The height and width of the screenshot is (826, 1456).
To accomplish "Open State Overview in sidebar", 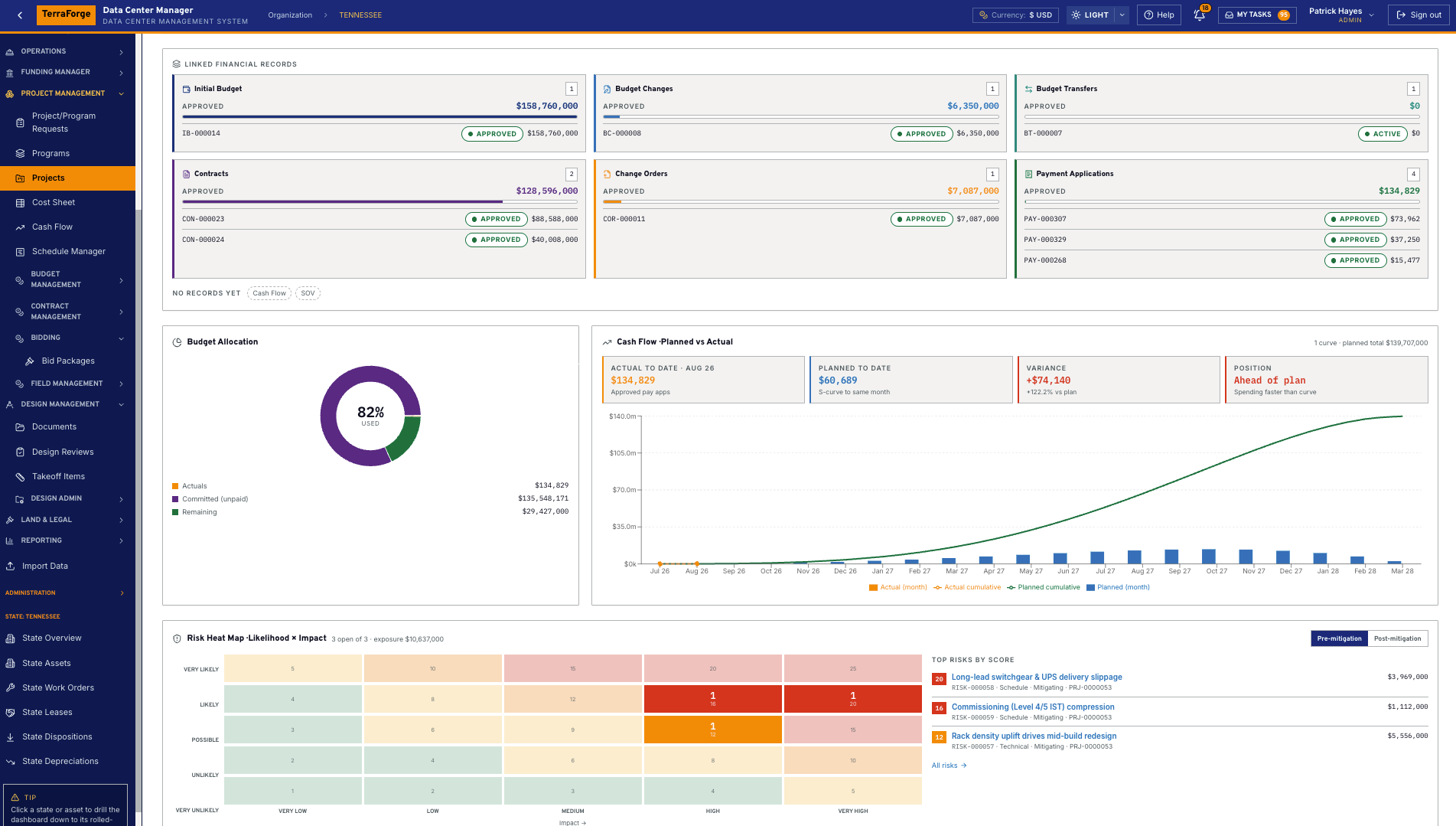I will (67, 638).
